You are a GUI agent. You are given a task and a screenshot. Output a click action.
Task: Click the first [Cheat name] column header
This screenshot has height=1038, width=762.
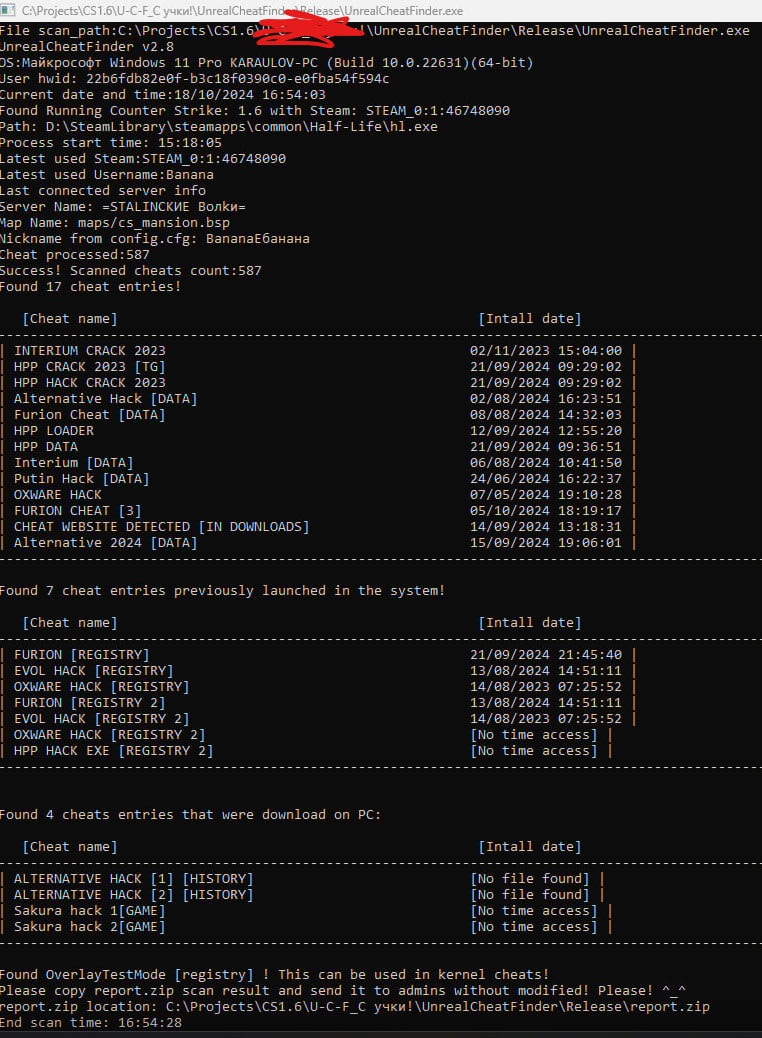(x=70, y=319)
